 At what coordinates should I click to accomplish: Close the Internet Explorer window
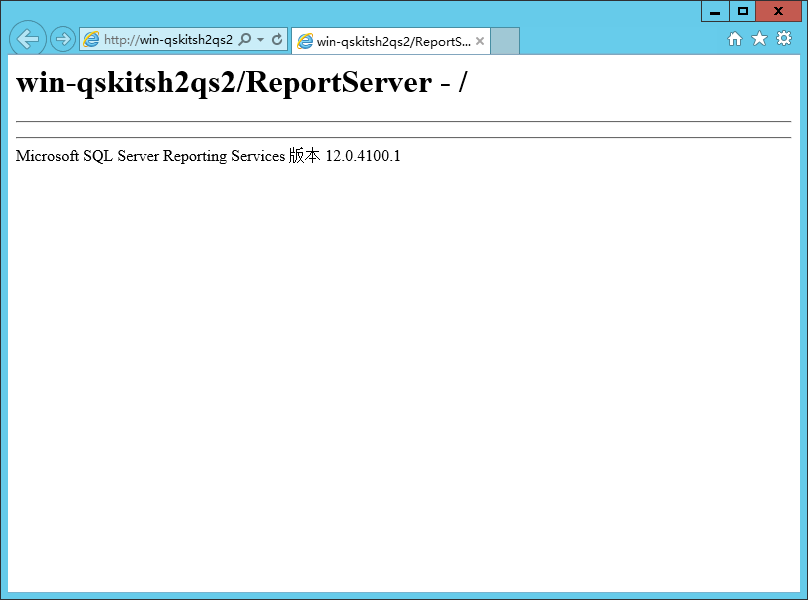point(779,11)
